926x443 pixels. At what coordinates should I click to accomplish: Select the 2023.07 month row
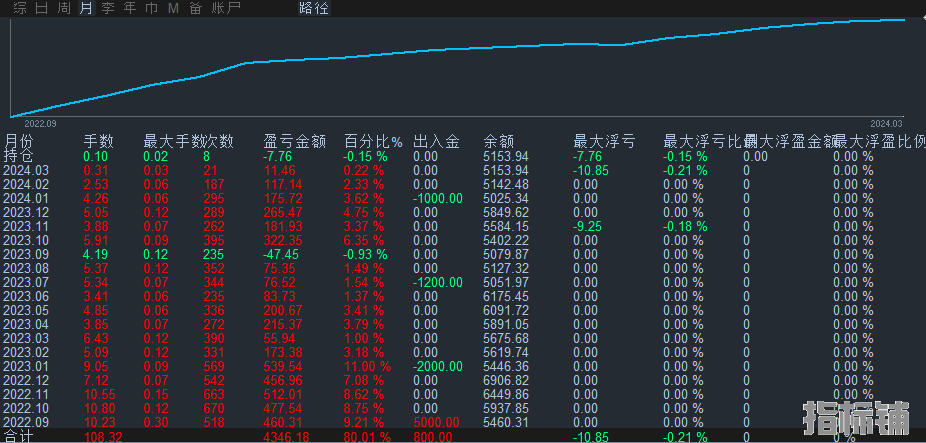pos(27,282)
